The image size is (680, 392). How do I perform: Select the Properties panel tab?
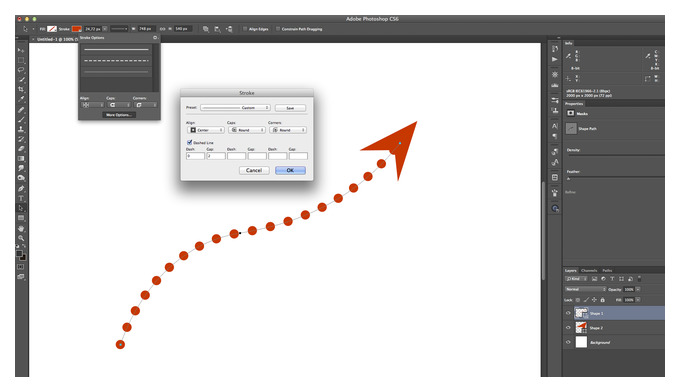pos(574,104)
